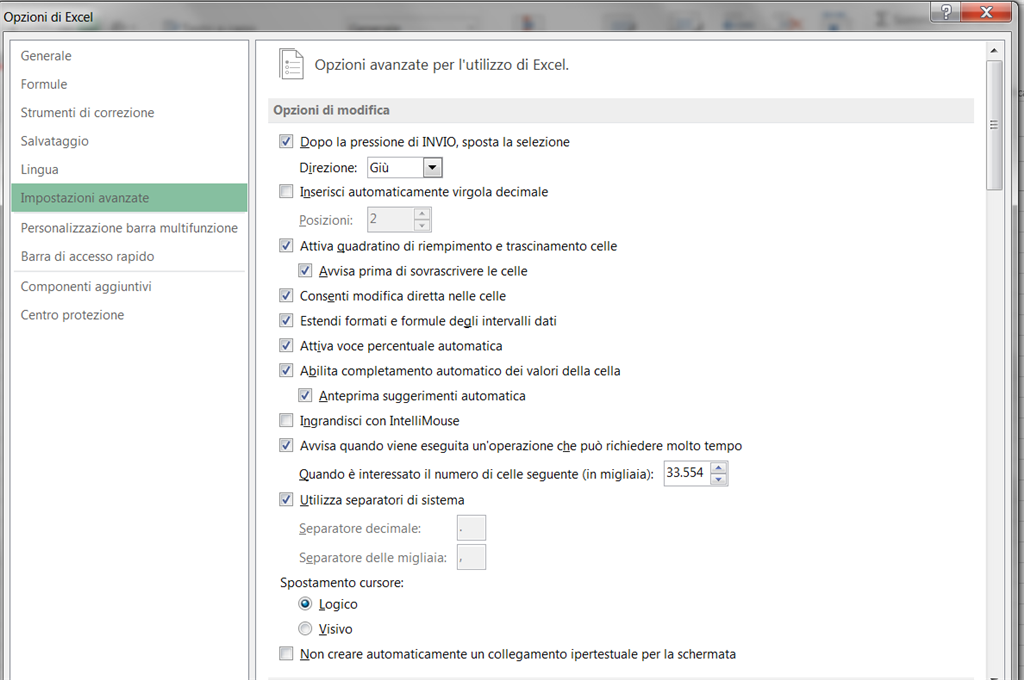The height and width of the screenshot is (680, 1024).
Task: Click the Separatore delle migliaia field
Action: [x=471, y=557]
